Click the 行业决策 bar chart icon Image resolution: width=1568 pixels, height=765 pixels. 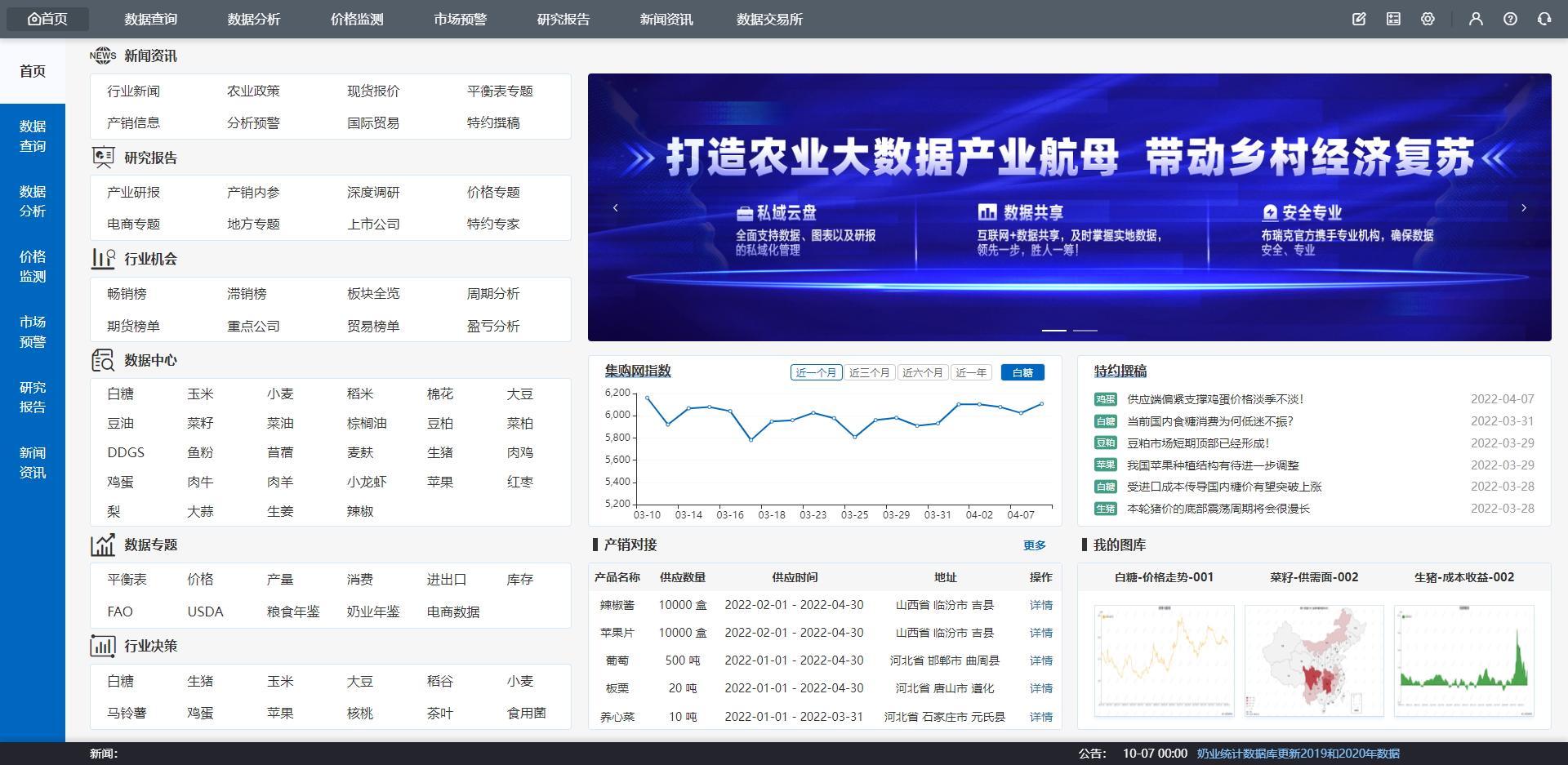pyautogui.click(x=103, y=646)
